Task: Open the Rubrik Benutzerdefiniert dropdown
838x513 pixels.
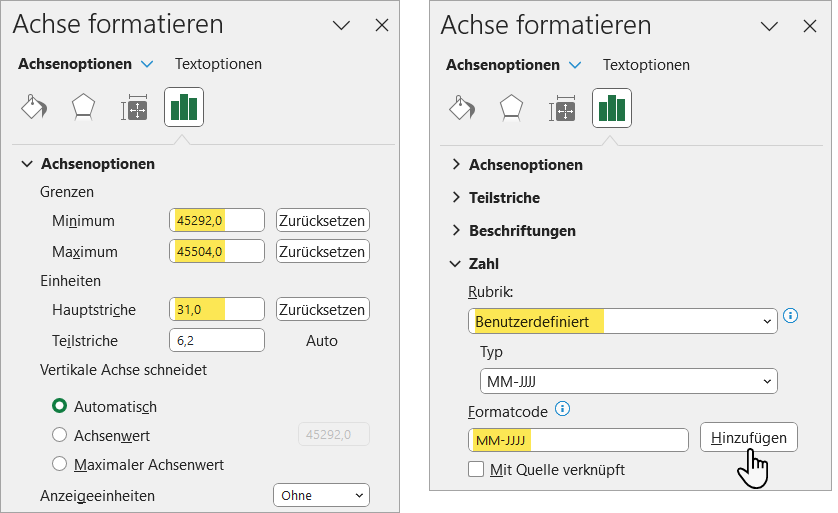Action: coord(622,322)
